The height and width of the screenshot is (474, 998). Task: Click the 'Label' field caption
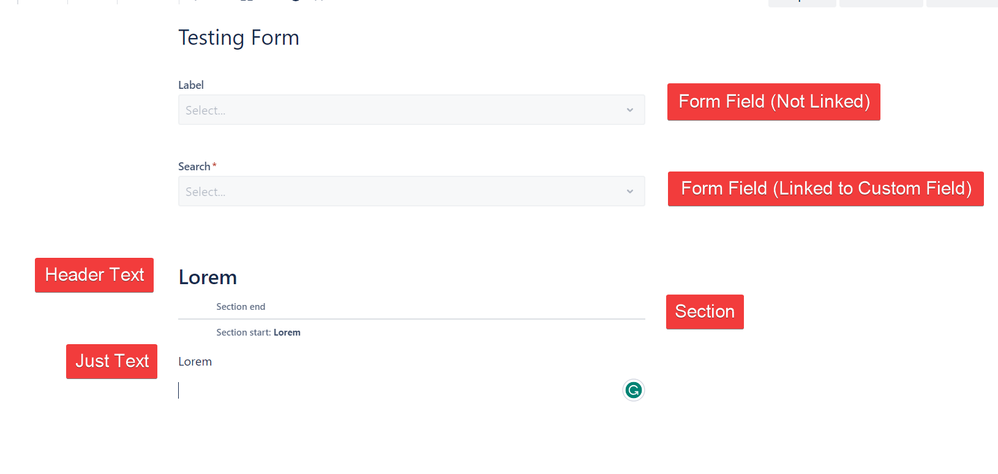coord(191,85)
